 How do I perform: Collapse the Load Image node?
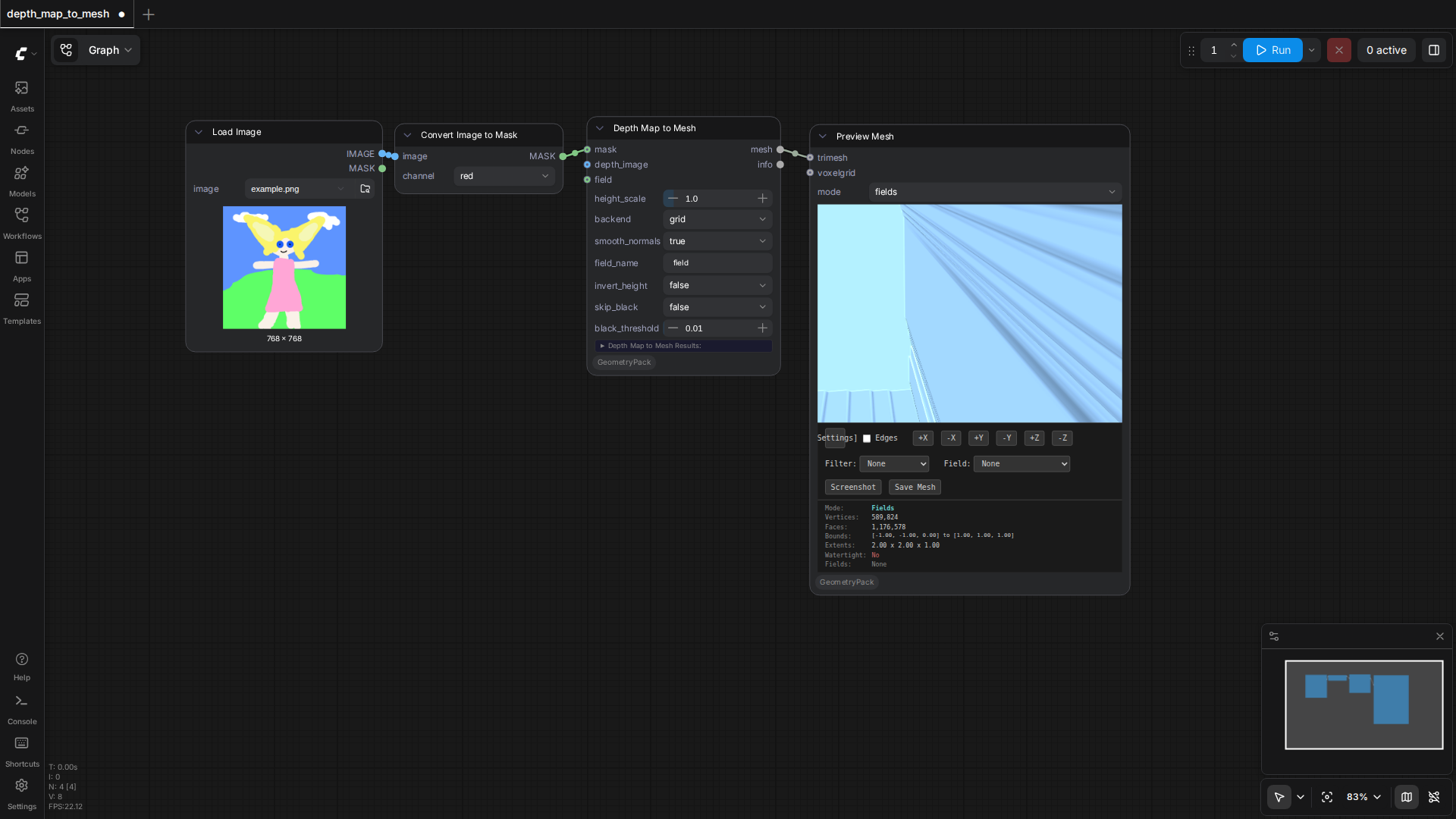click(199, 132)
